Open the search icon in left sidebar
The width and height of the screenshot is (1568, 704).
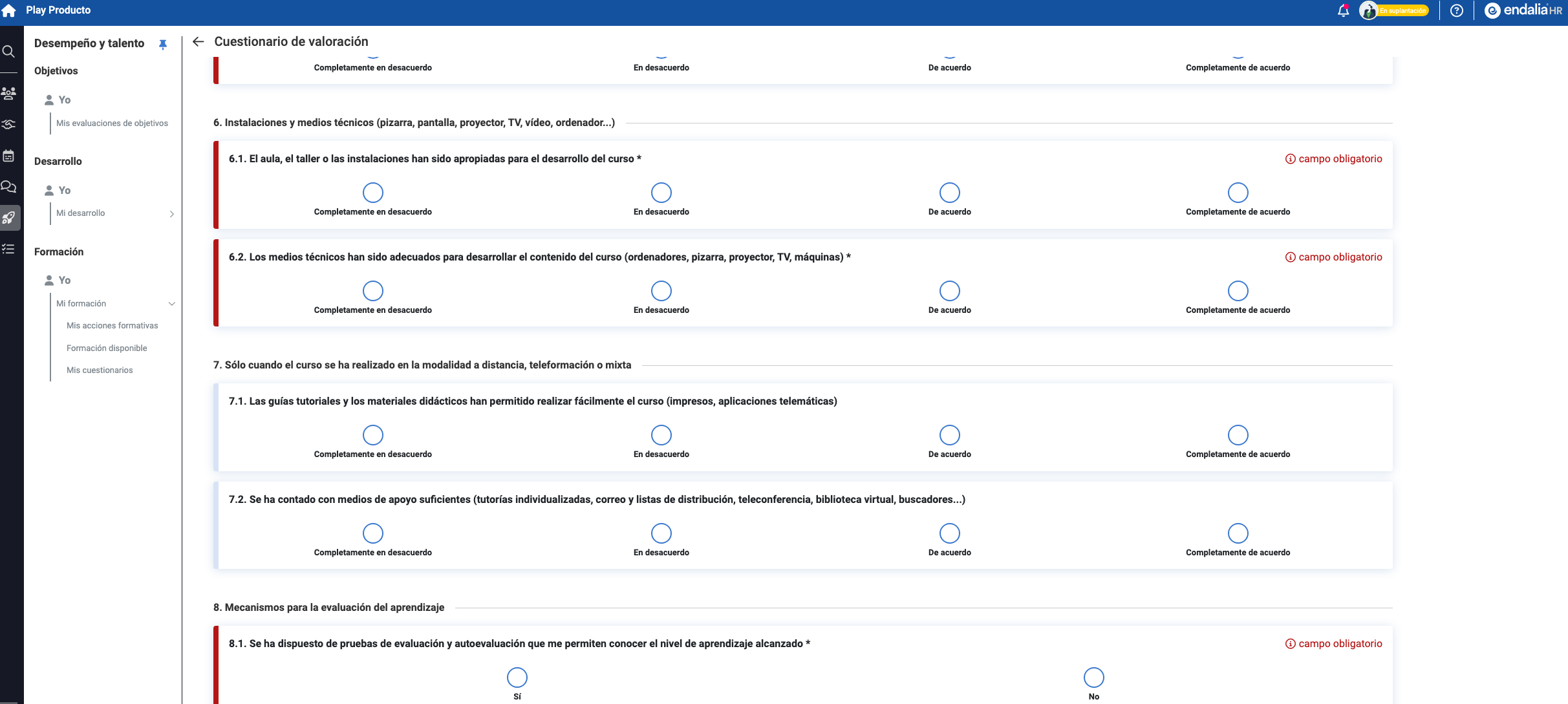pyautogui.click(x=9, y=51)
